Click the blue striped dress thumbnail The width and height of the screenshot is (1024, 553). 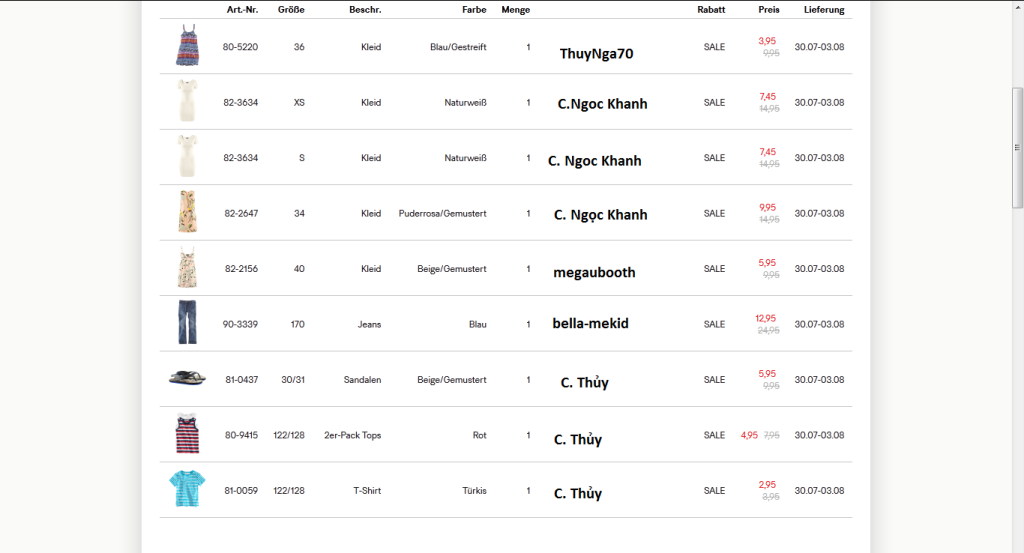coord(187,47)
